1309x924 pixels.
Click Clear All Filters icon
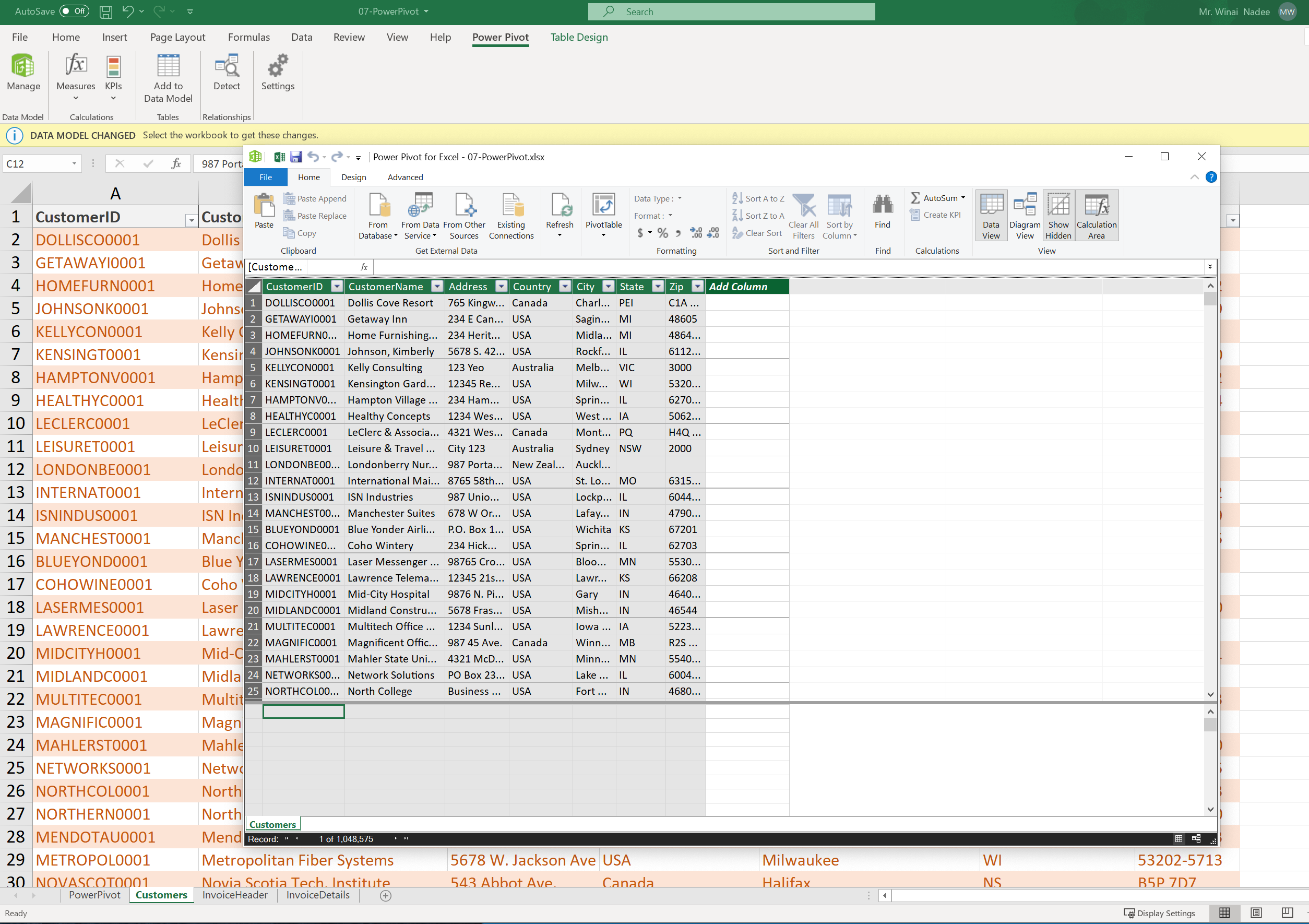click(804, 216)
